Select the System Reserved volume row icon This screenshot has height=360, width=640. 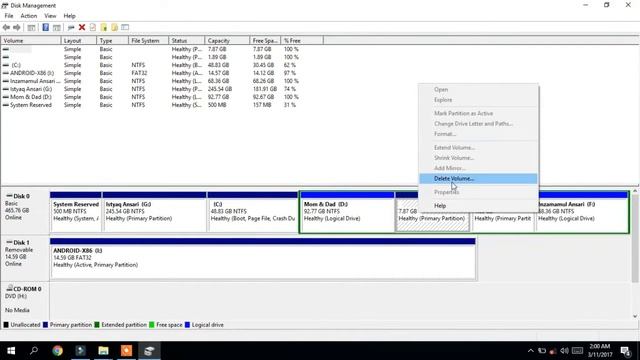pyautogui.click(x=6, y=105)
